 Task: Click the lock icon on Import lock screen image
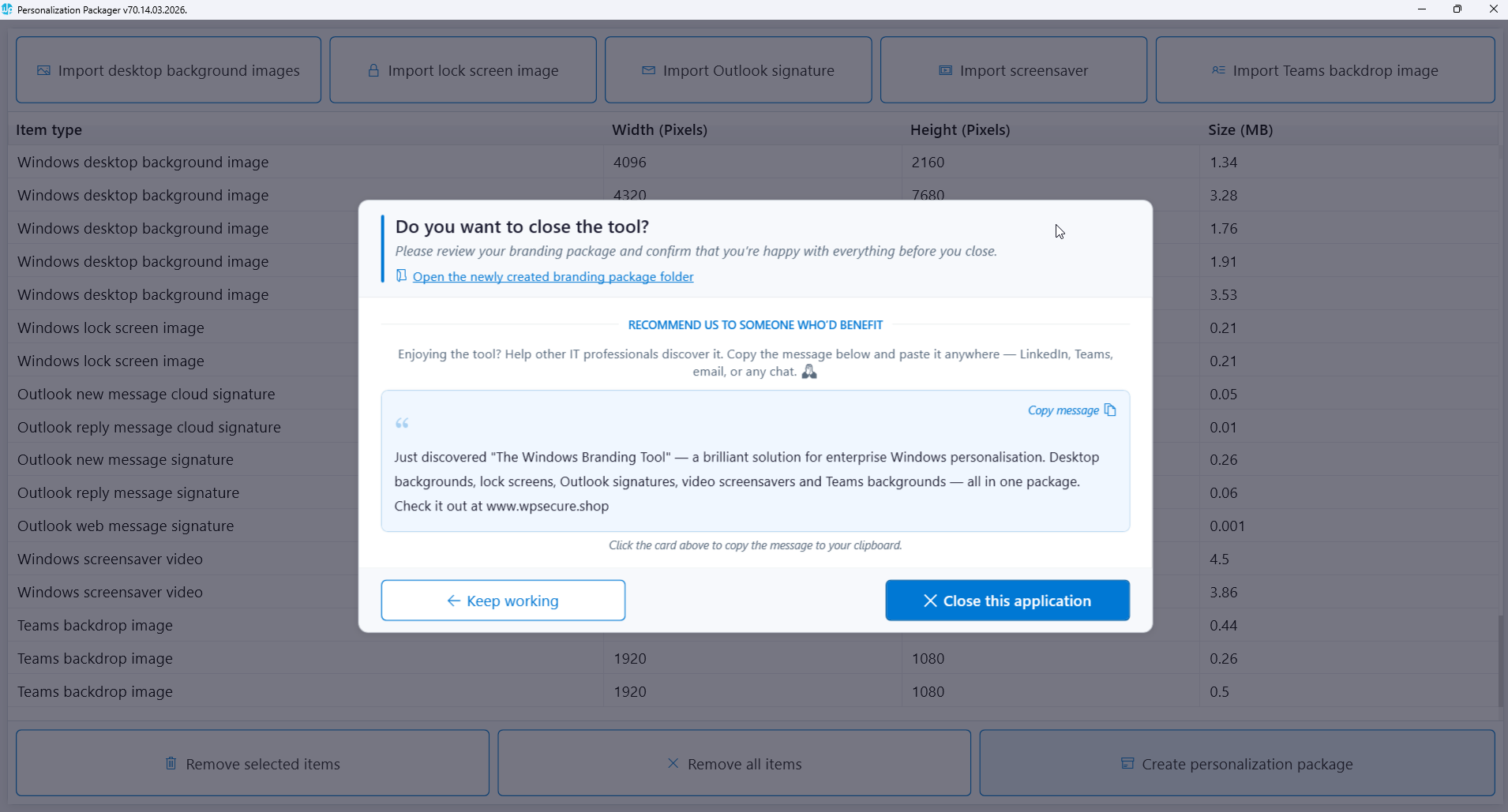click(373, 70)
